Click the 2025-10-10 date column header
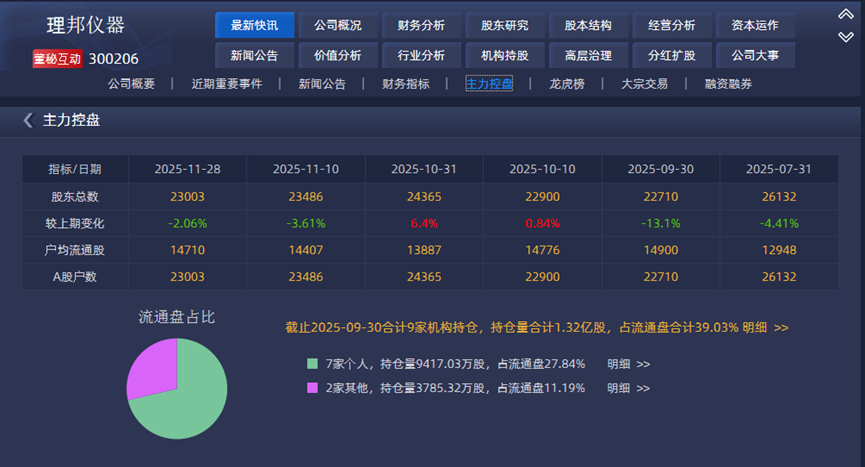Image resolution: width=865 pixels, height=467 pixels. coord(542,169)
